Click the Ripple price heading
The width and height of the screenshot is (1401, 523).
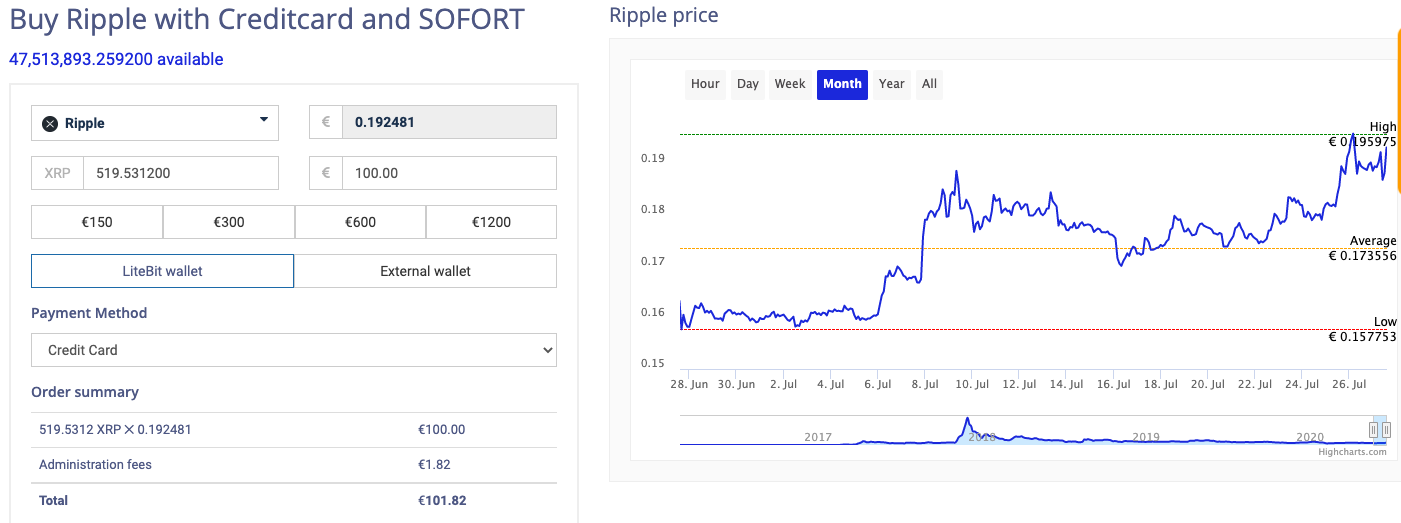[664, 15]
